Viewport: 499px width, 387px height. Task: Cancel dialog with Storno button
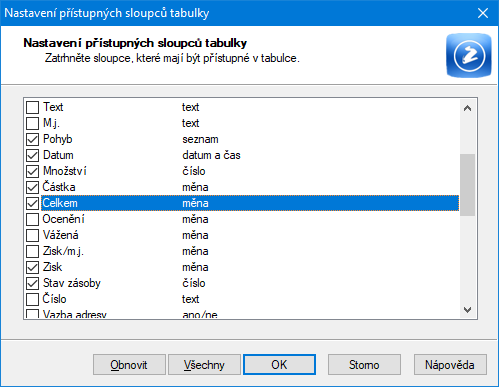click(364, 365)
